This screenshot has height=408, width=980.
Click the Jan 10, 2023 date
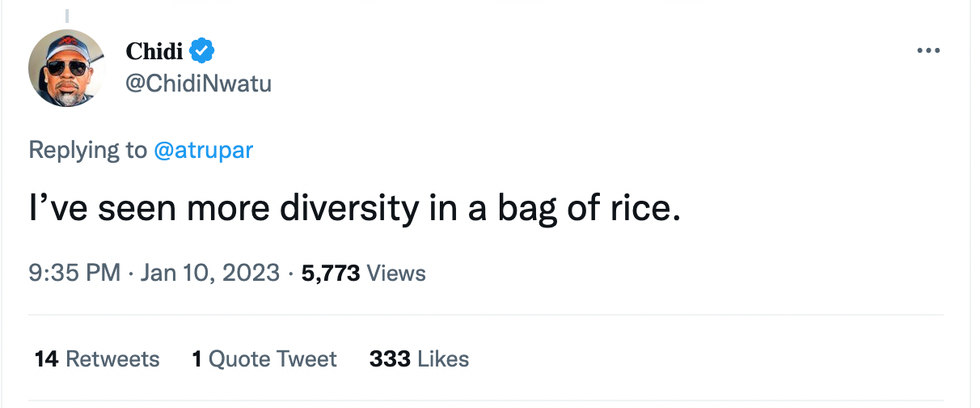[210, 273]
